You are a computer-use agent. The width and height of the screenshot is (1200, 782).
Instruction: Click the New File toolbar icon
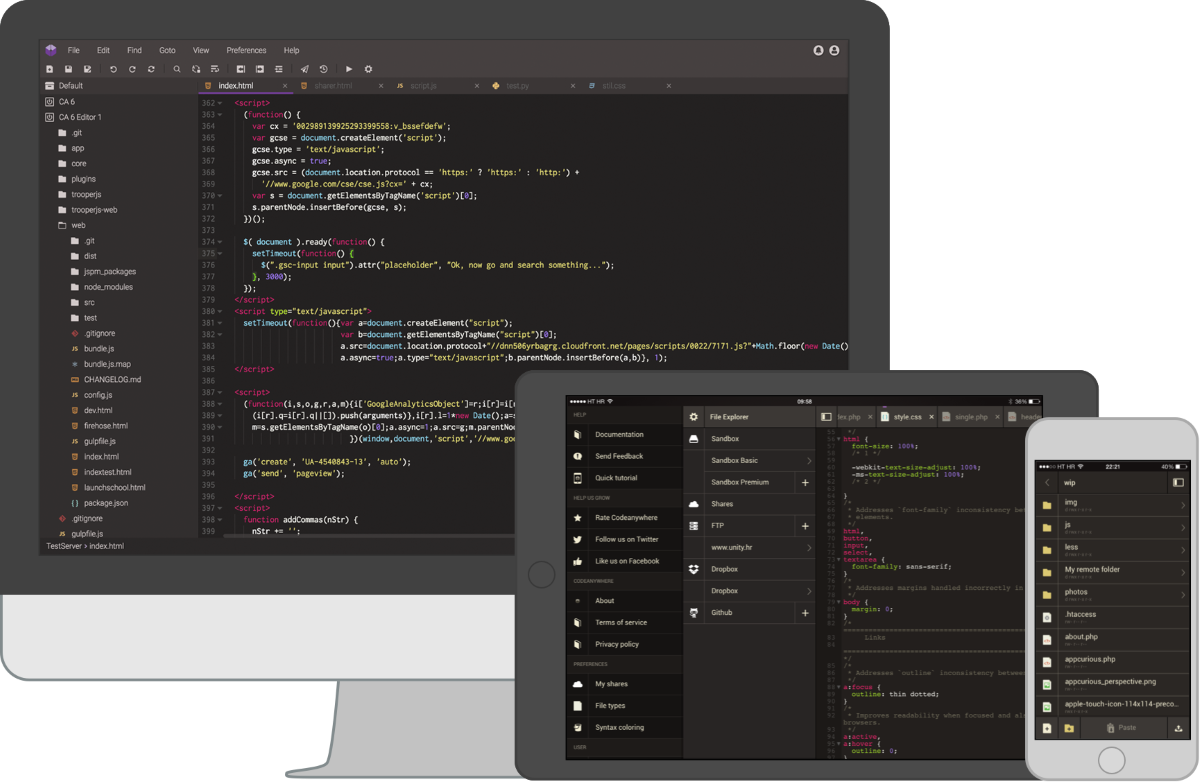coord(49,69)
